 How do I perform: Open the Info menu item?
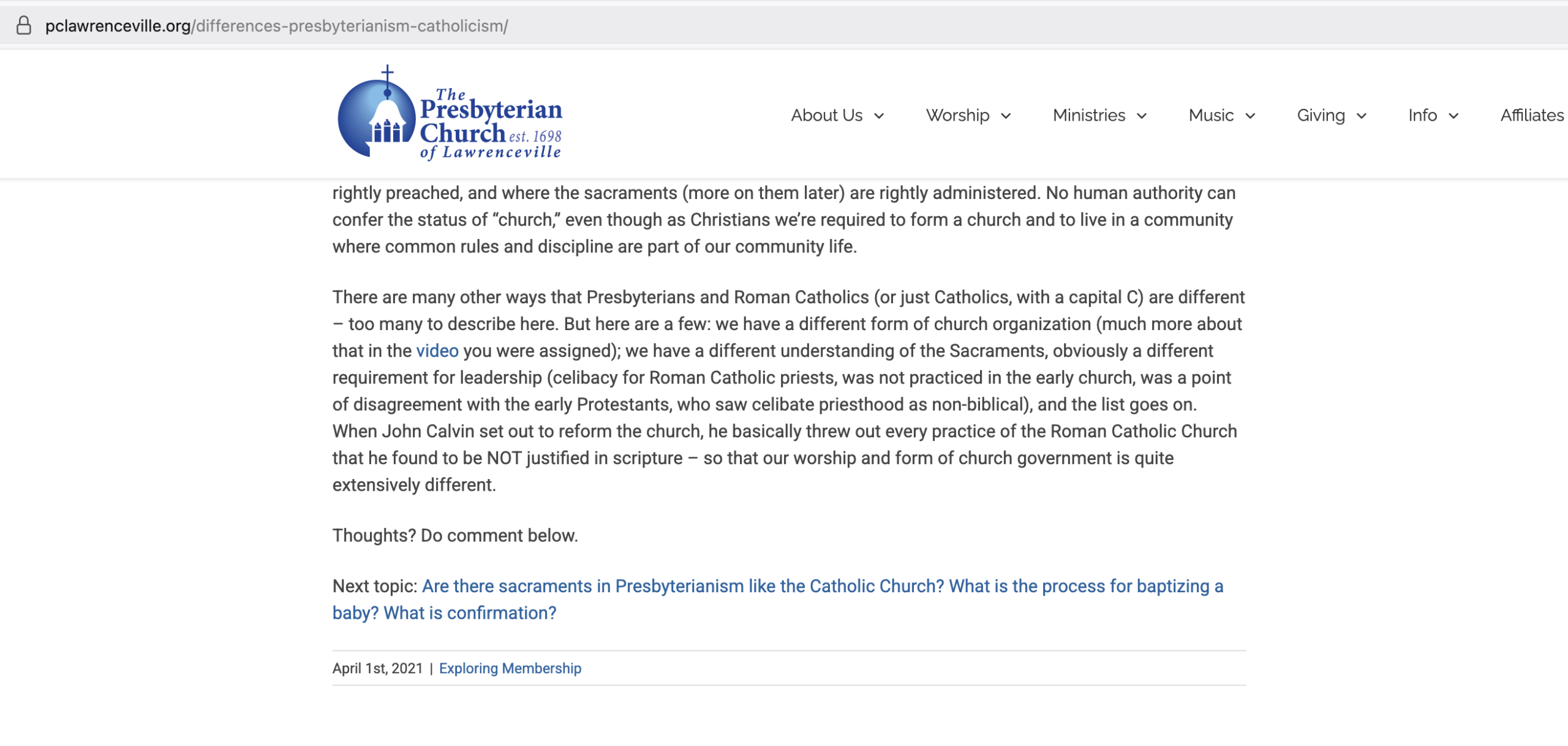click(1422, 115)
